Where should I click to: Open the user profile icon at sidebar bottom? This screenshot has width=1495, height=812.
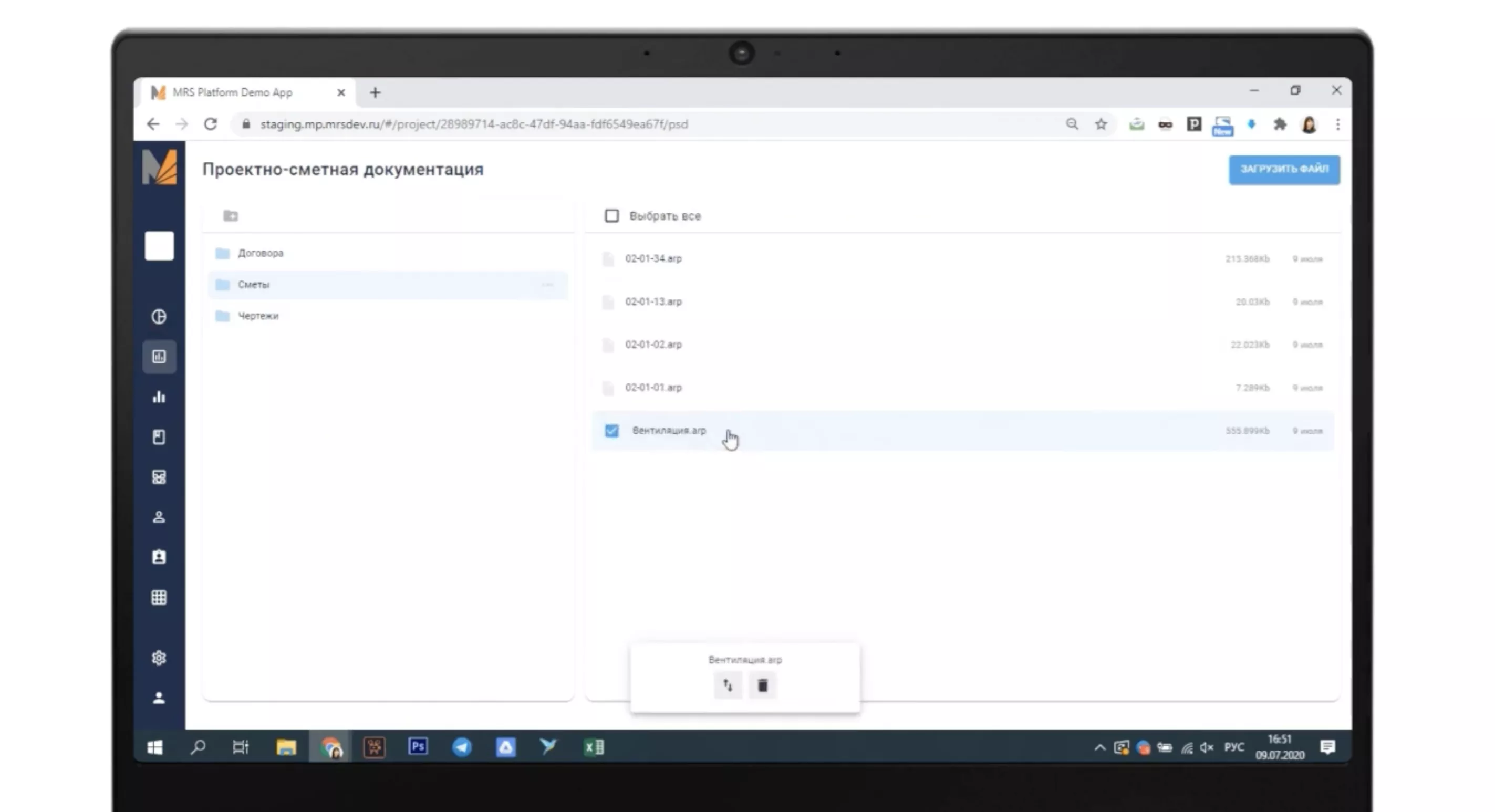(159, 698)
